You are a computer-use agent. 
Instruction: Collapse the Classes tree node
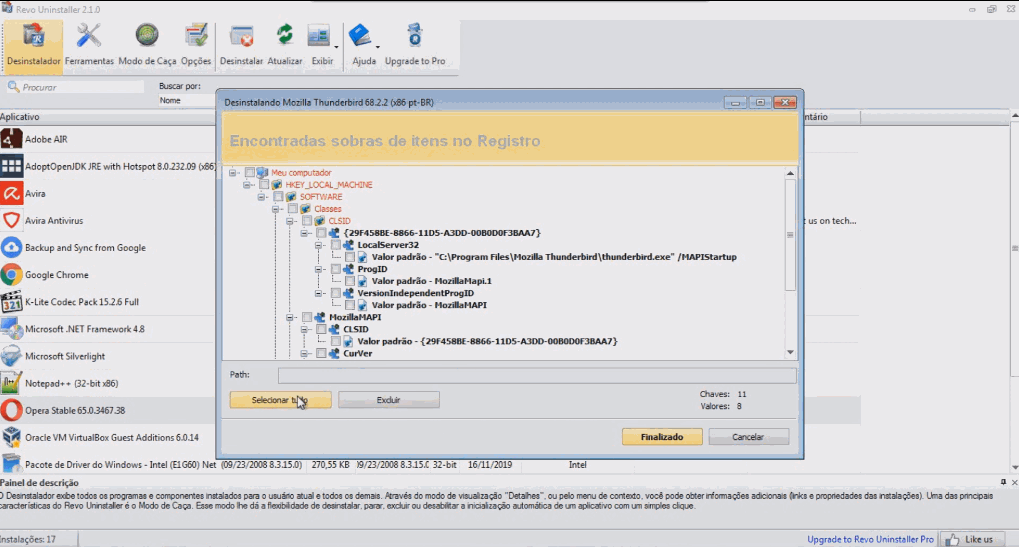pos(276,209)
